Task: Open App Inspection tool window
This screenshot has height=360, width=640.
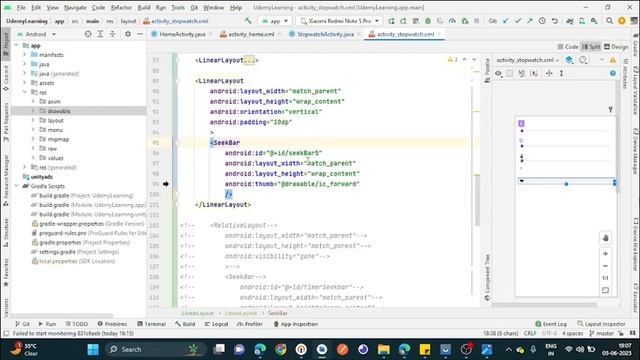Action: 296,324
